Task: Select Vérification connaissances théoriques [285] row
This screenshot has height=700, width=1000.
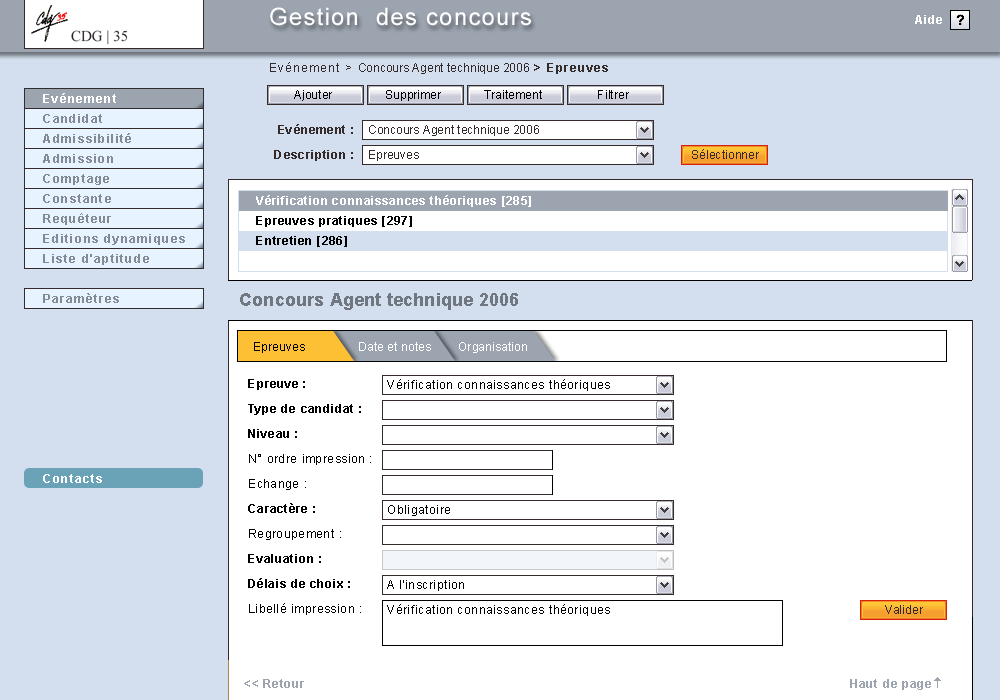Action: pos(592,201)
